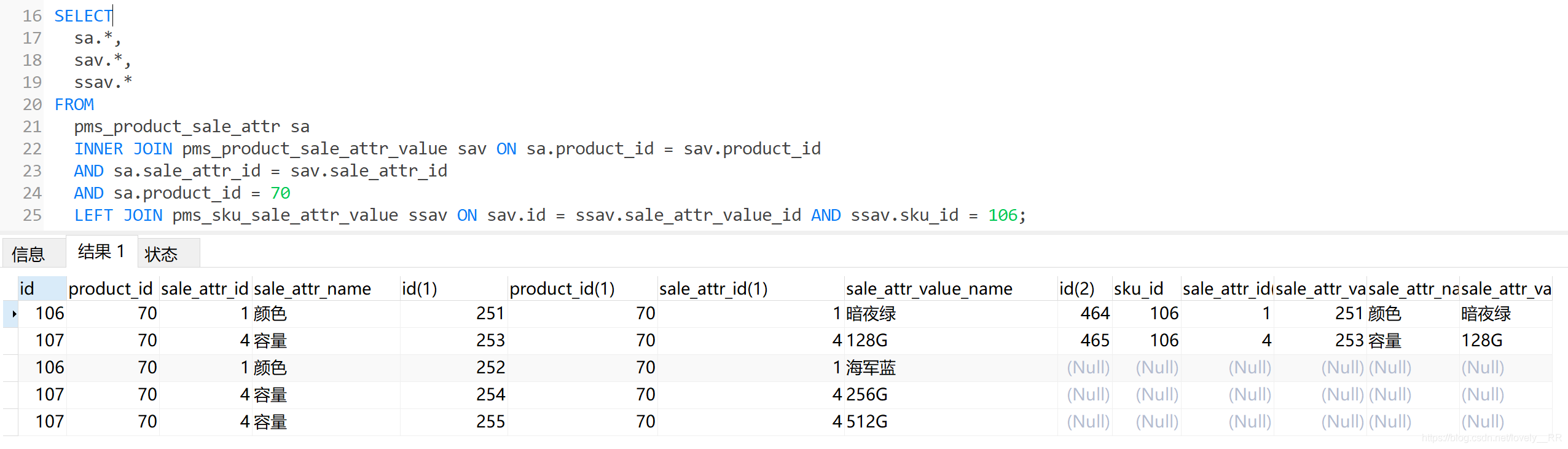Click the current-row arrow indicator
Viewport: 1568px width, 449px height.
[x=14, y=314]
